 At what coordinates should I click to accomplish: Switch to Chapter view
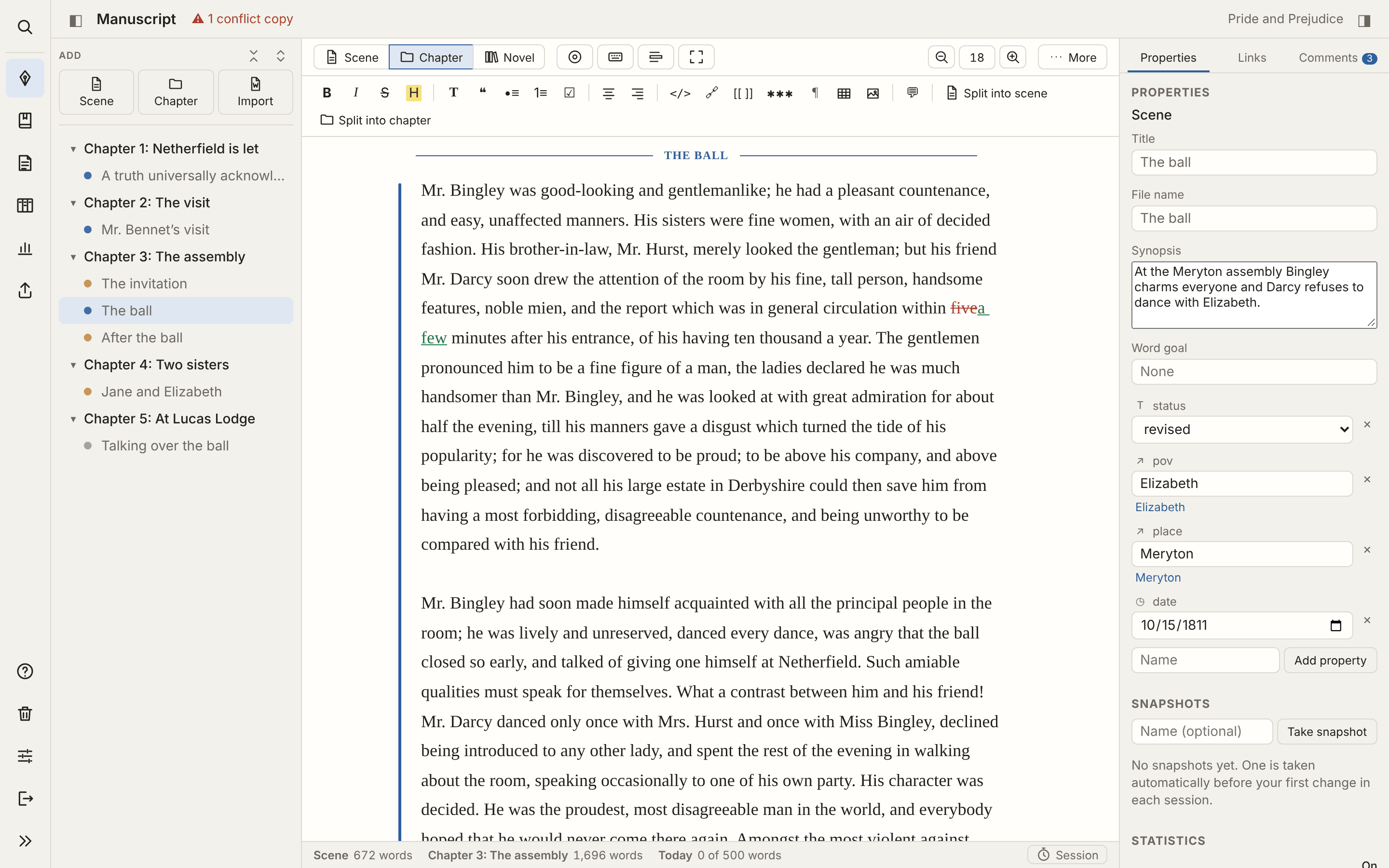(431, 57)
